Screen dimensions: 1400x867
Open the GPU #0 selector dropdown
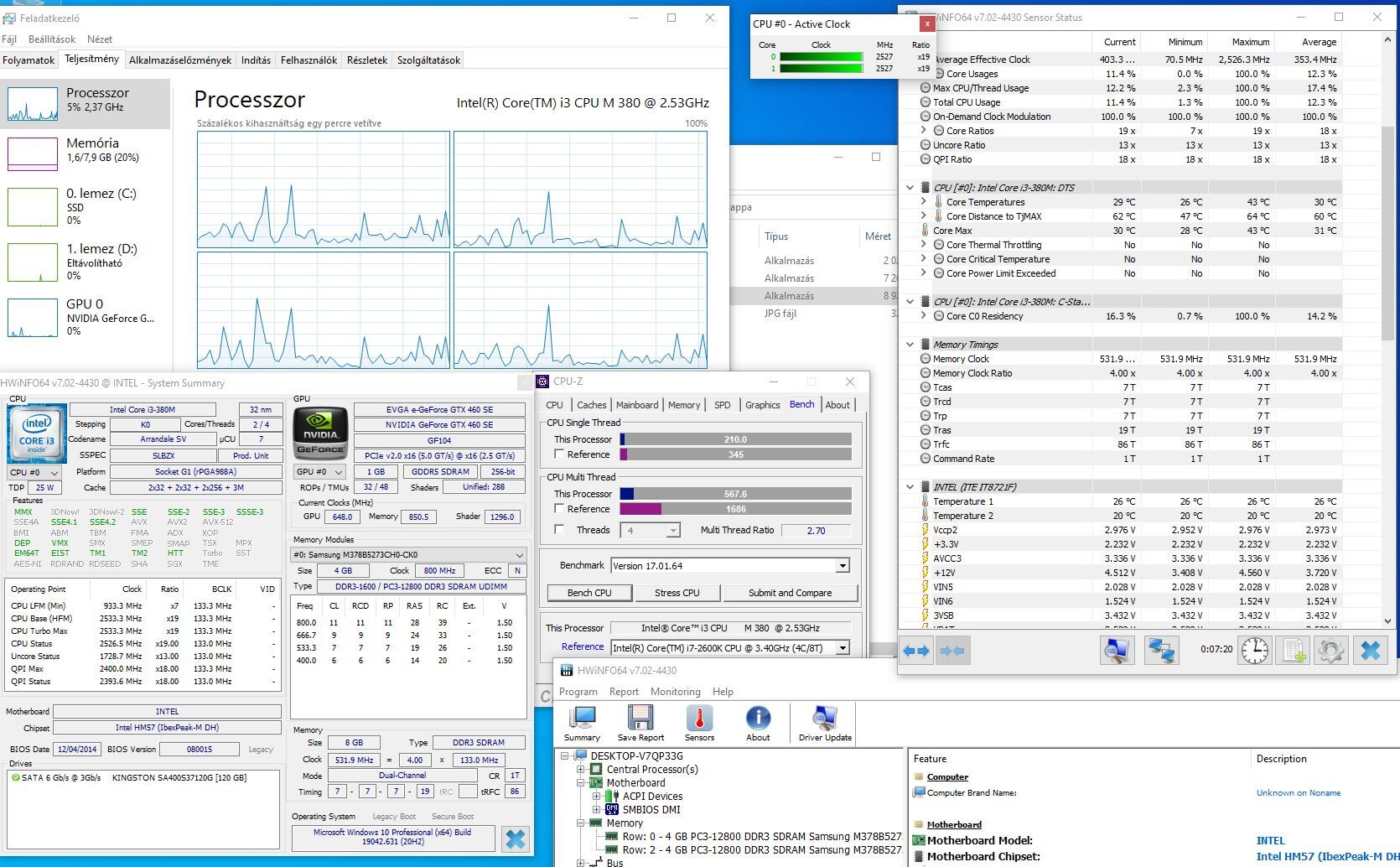point(319,472)
